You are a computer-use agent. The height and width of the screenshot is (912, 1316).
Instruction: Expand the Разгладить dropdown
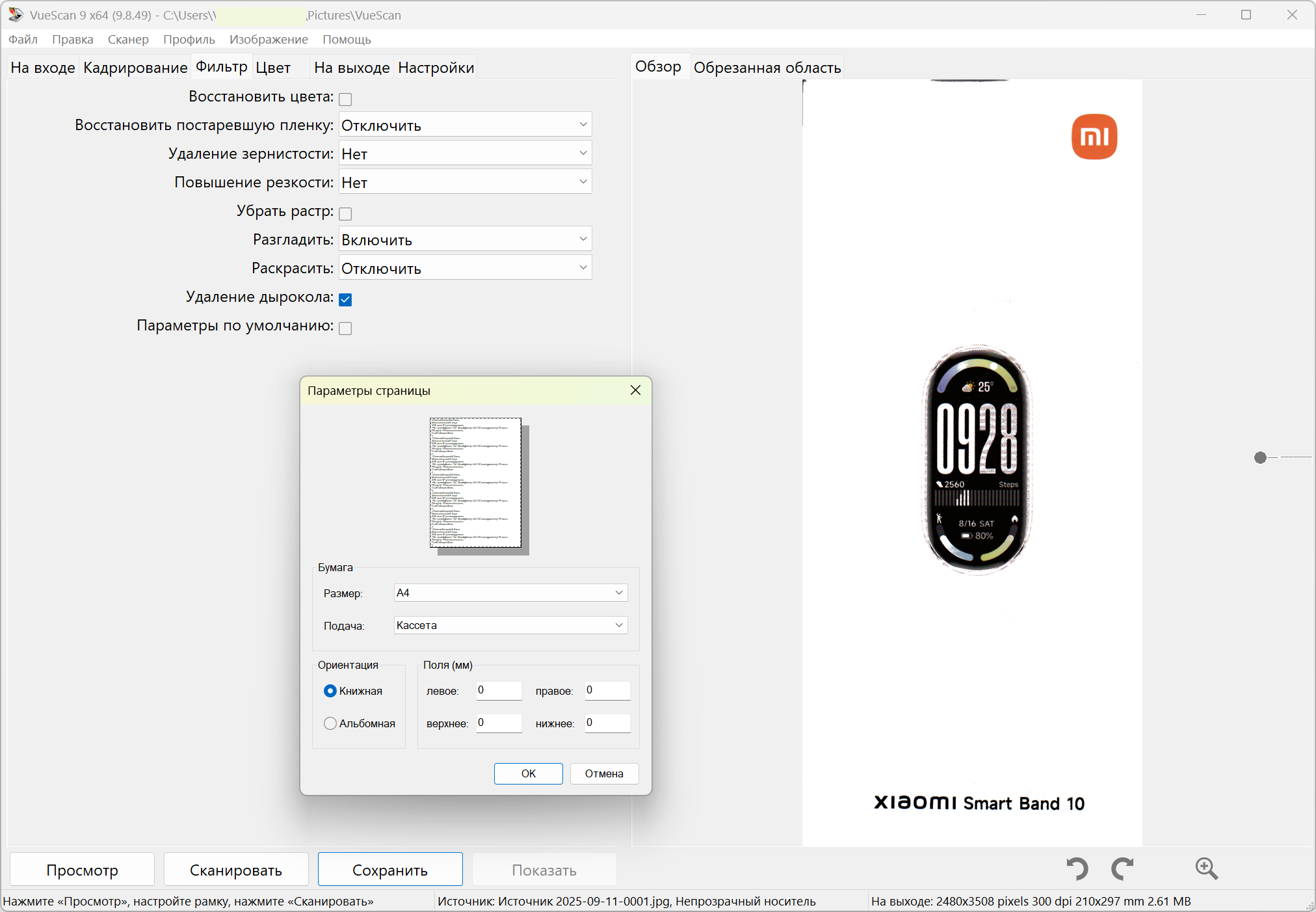click(x=465, y=239)
